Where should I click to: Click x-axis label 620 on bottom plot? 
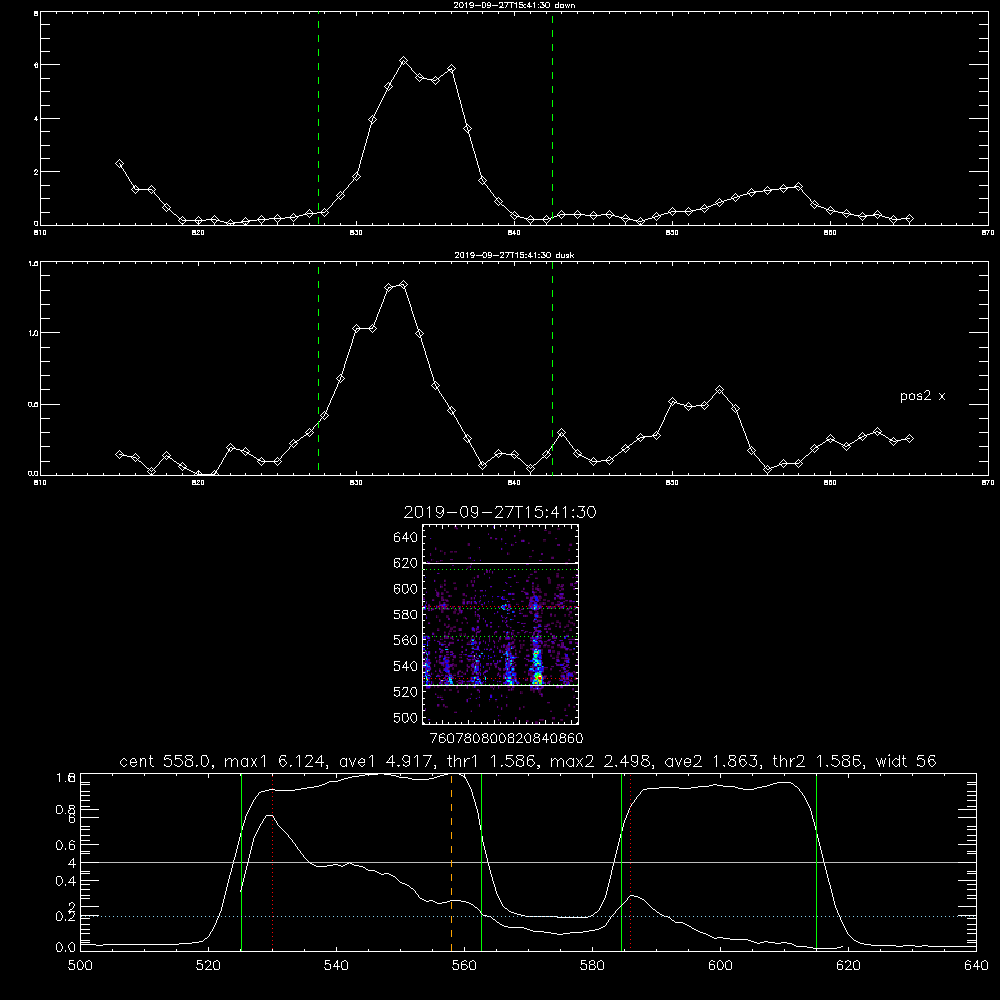(x=848, y=966)
